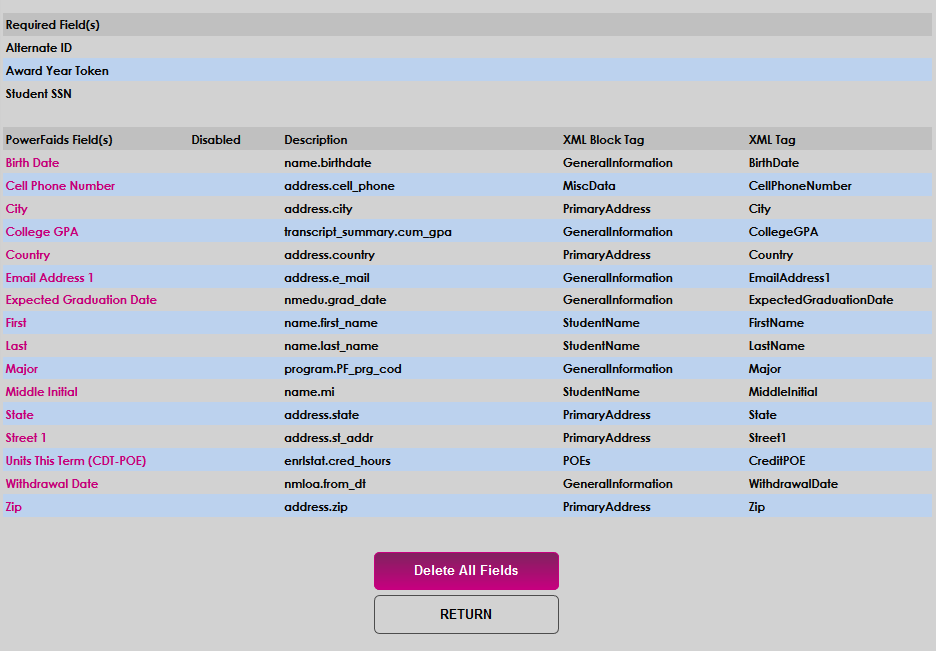Open the Birth Date field link

point(32,162)
